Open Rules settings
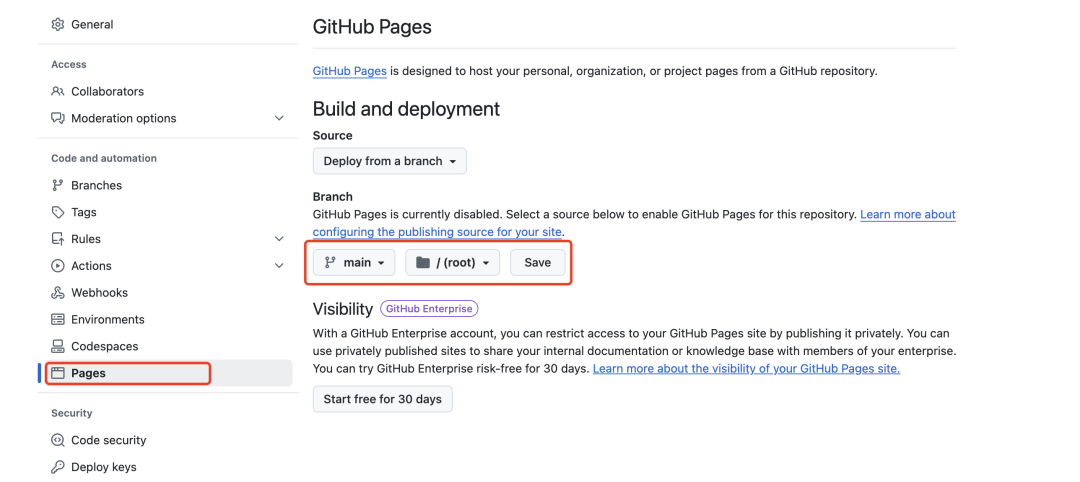This screenshot has height=482, width=1080. click(x=86, y=239)
